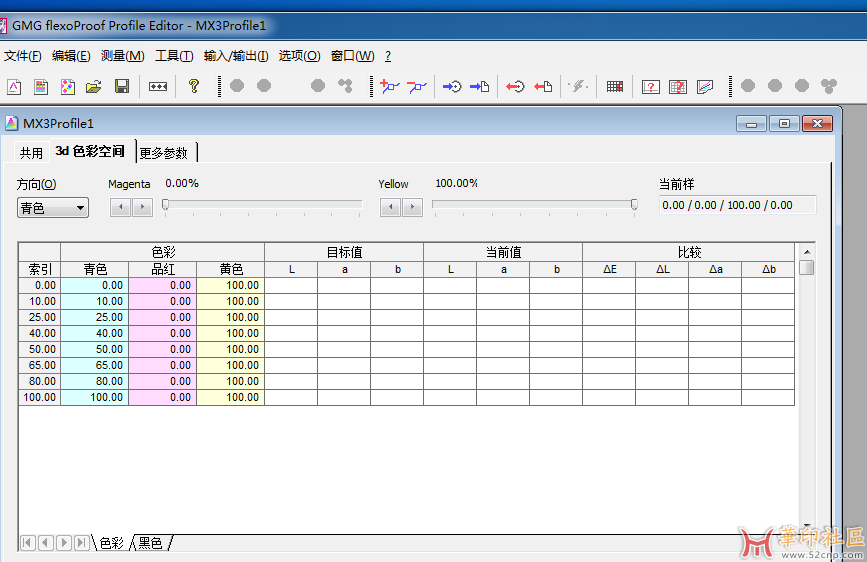Select index row cell 25.00
The width and height of the screenshot is (867, 562).
(x=40, y=317)
